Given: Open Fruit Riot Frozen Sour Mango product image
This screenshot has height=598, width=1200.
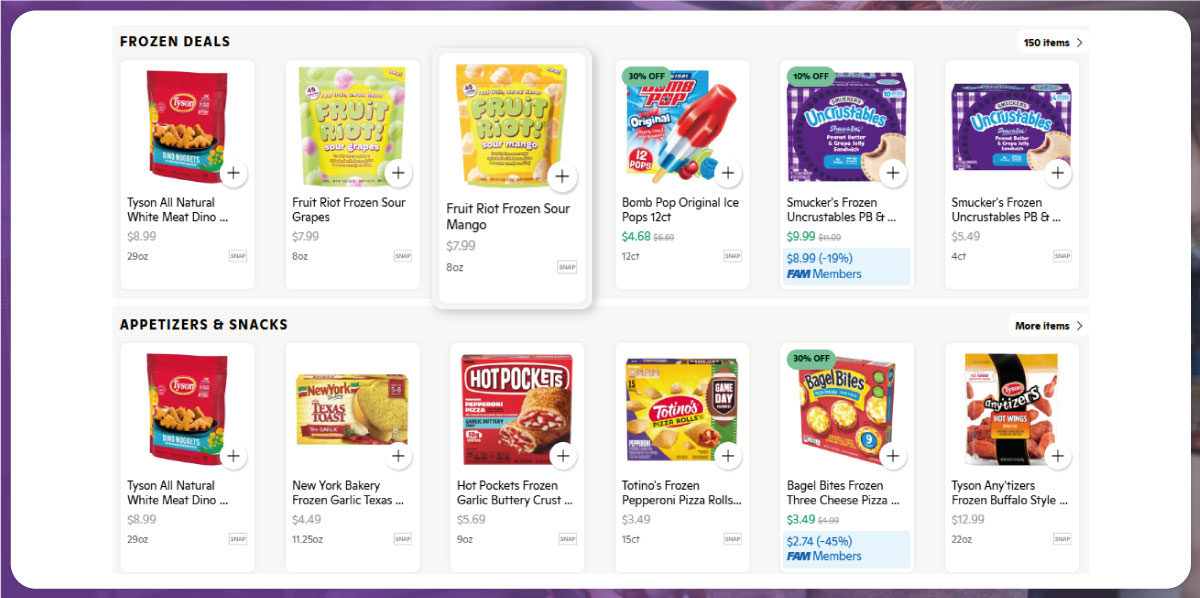Looking at the screenshot, I should [x=511, y=122].
